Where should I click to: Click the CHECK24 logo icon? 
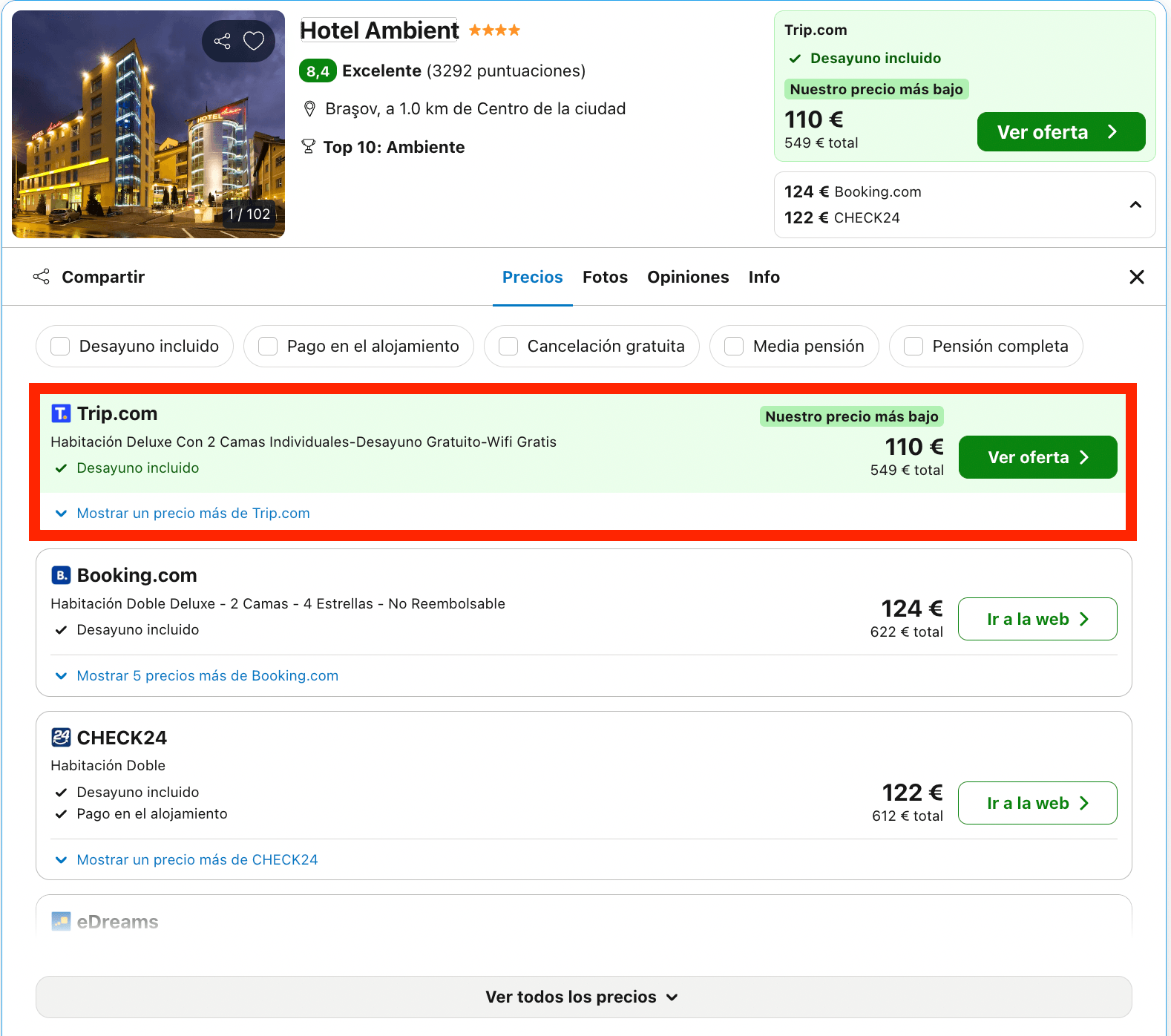coord(61,737)
